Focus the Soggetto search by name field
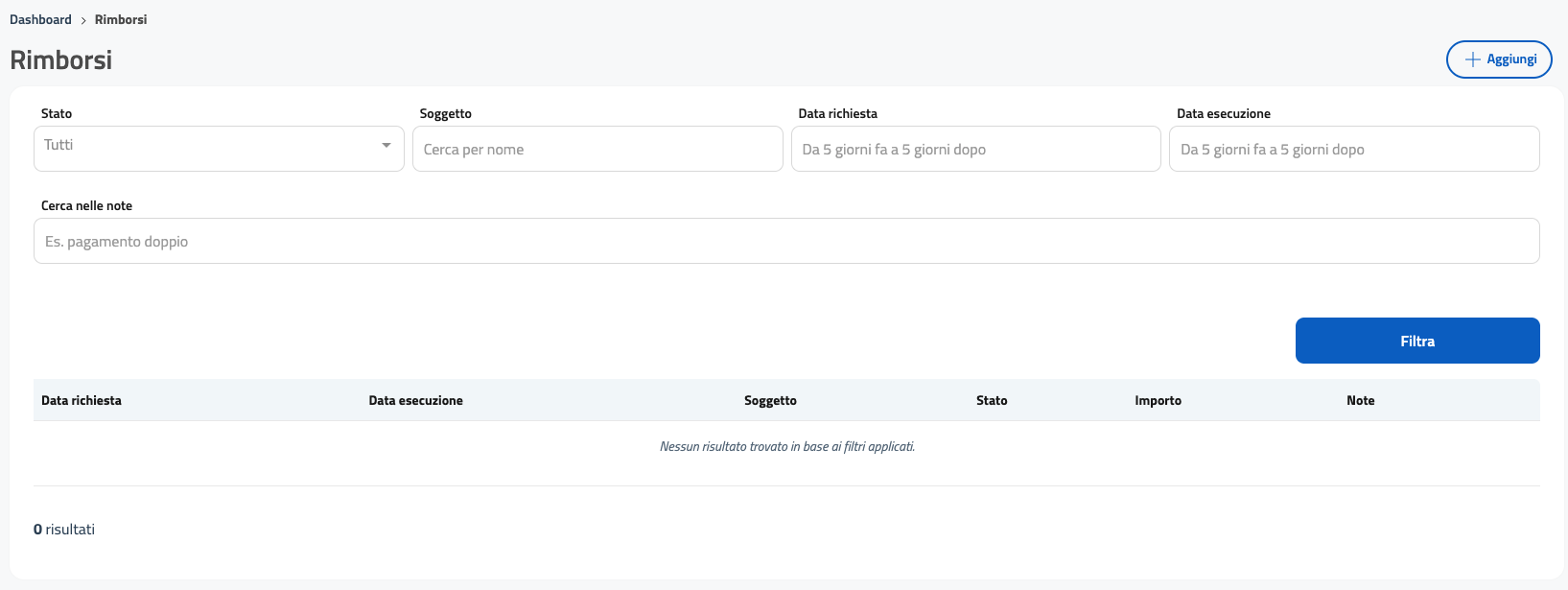 (597, 150)
